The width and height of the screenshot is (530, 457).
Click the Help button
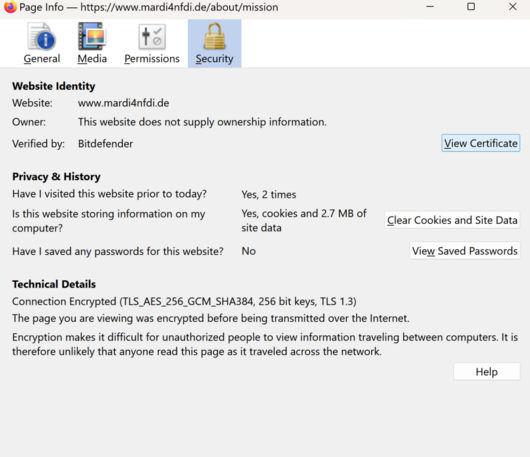[x=486, y=372]
